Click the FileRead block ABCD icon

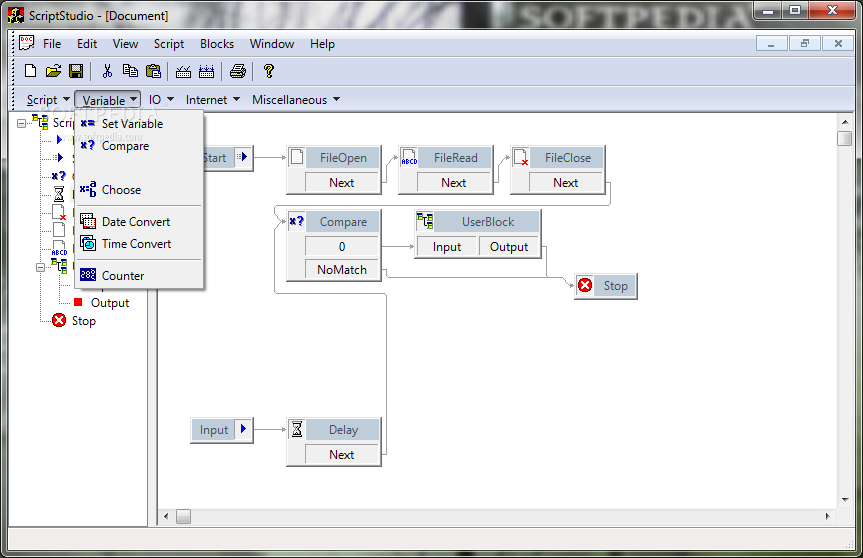(x=409, y=157)
